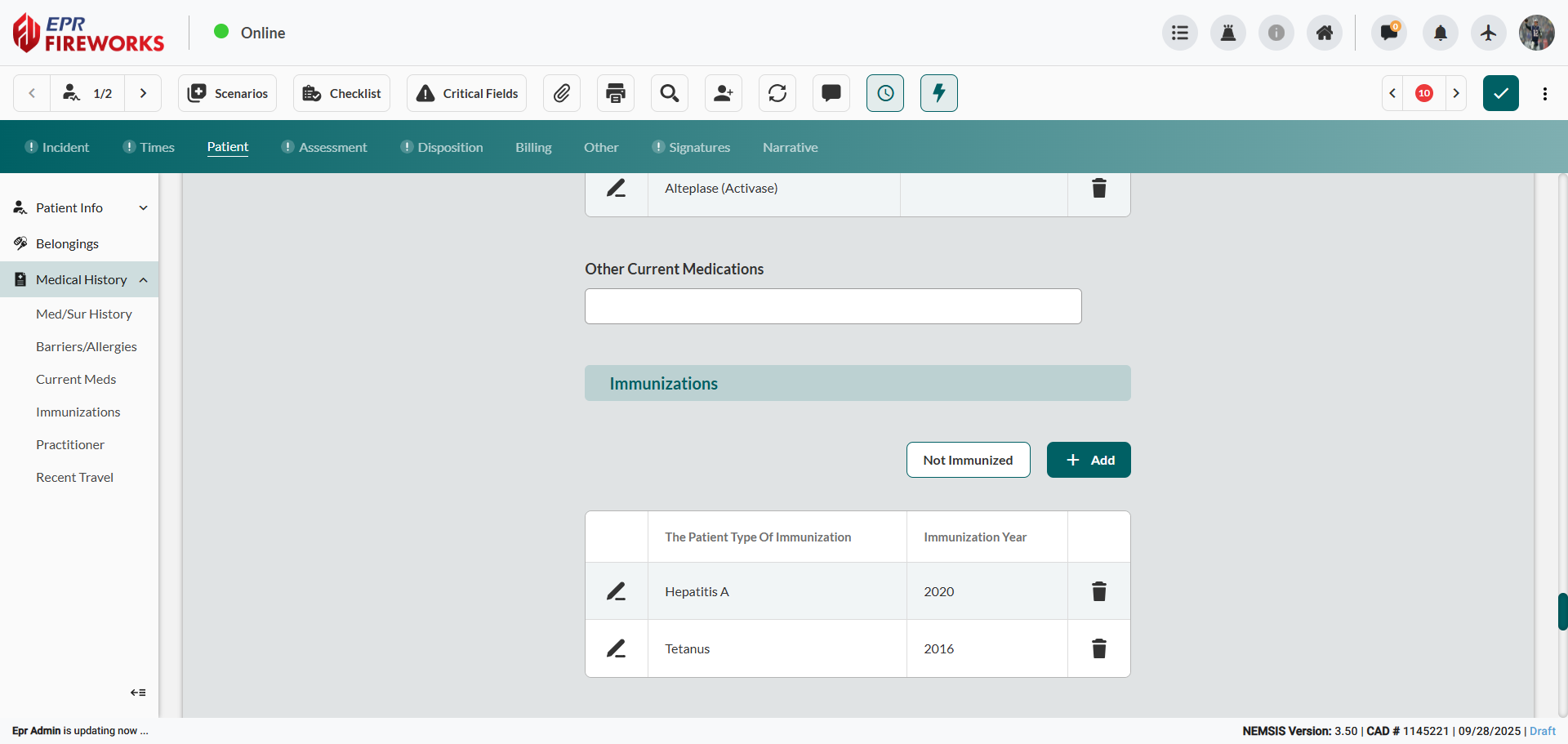Open the notifications bell
Image resolution: width=1568 pixels, height=744 pixels.
click(1441, 33)
